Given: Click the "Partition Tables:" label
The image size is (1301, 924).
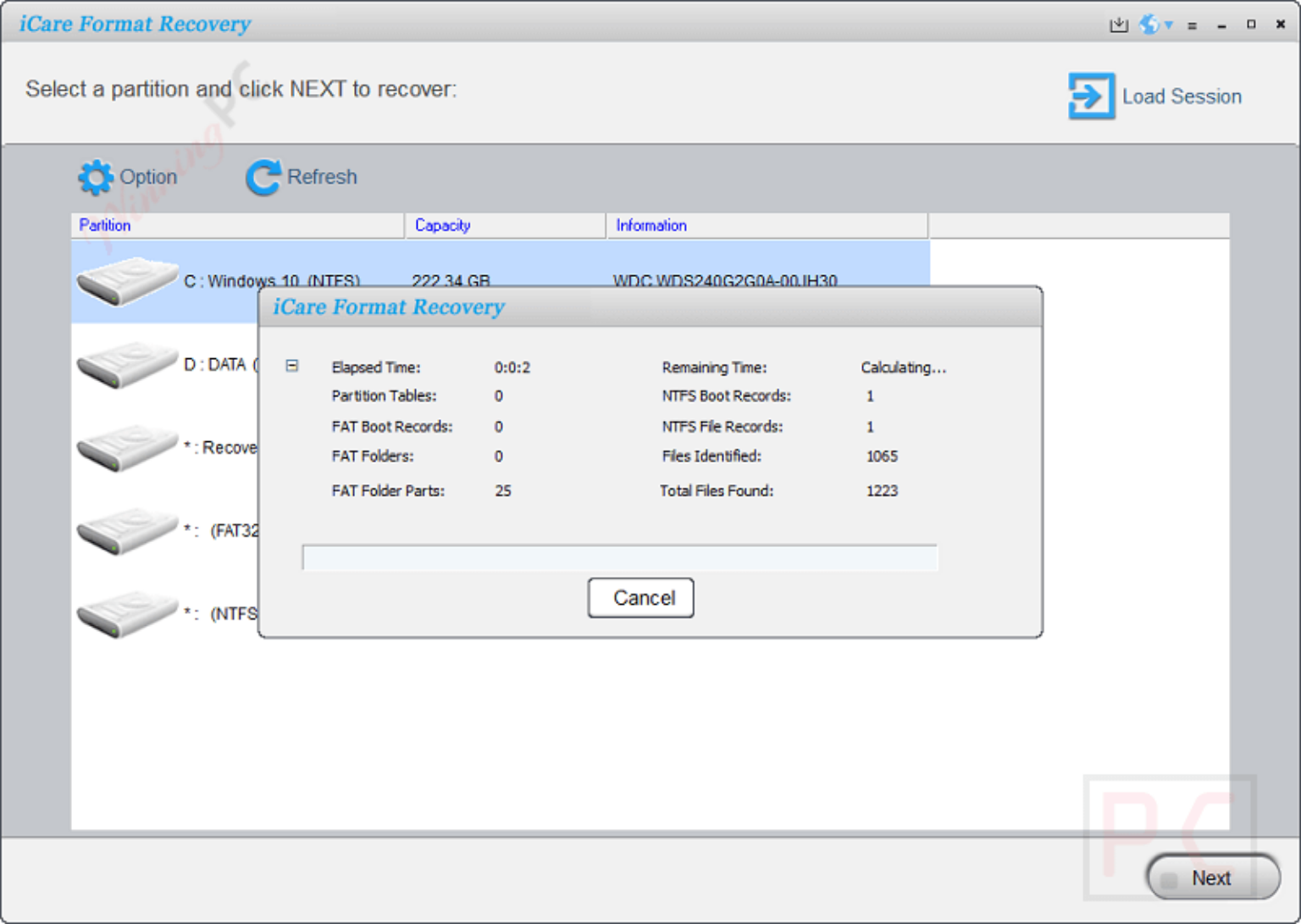Looking at the screenshot, I should tap(385, 396).
